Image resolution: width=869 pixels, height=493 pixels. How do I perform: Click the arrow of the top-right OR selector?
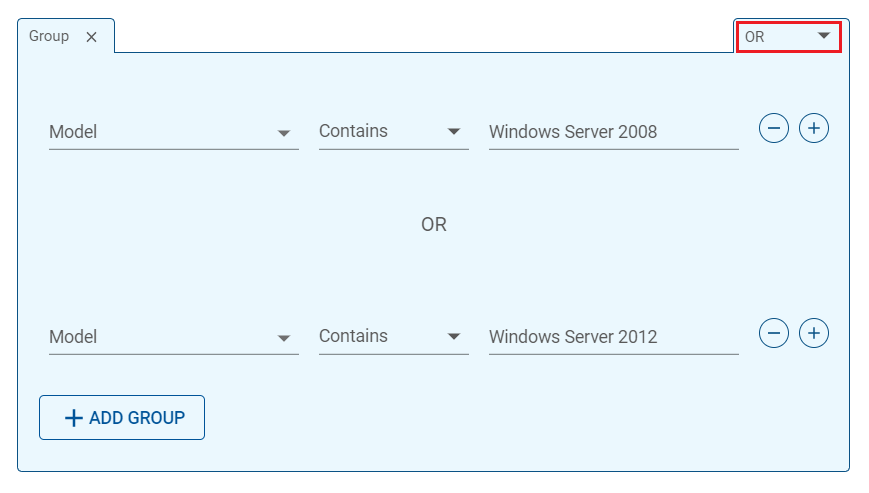click(824, 36)
